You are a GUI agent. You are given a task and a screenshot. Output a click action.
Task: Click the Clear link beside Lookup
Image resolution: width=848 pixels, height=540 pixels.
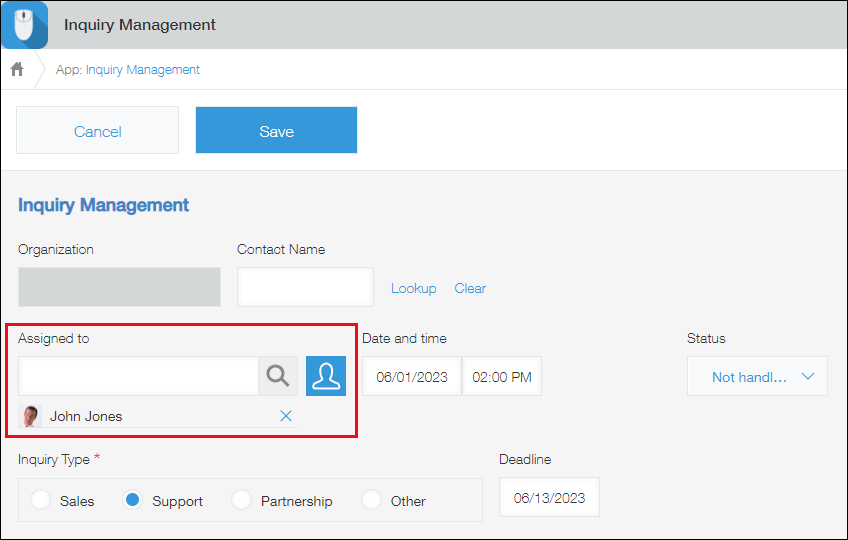(470, 288)
